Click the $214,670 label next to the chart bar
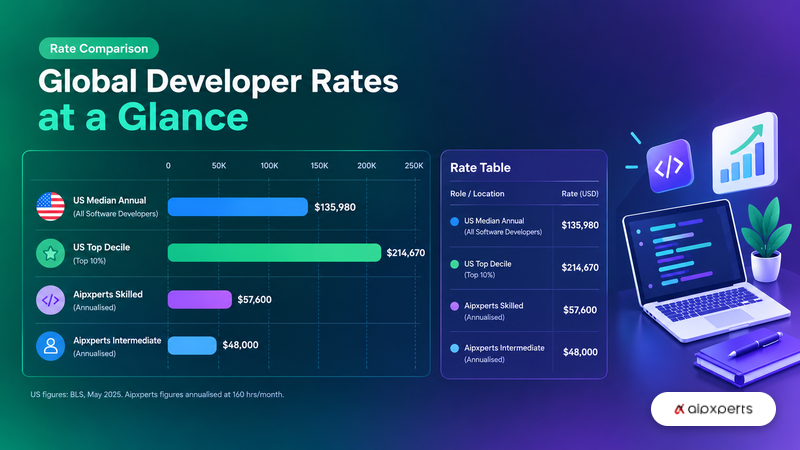 (x=406, y=253)
